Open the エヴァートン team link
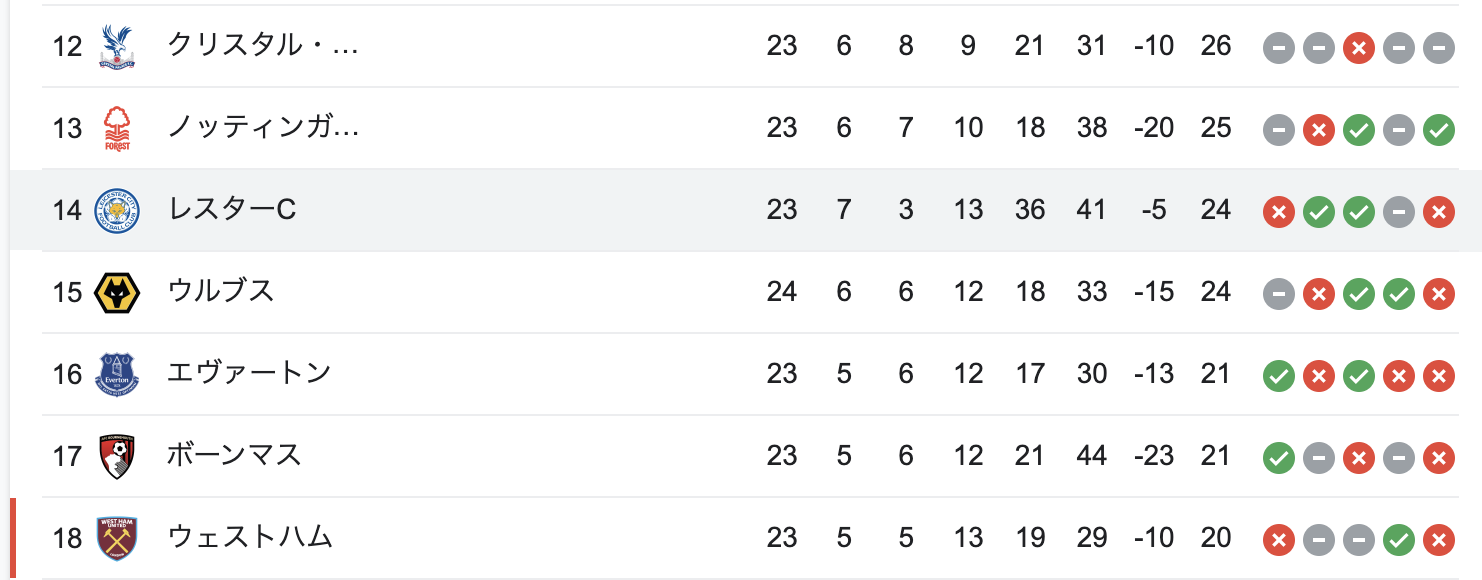 click(249, 374)
